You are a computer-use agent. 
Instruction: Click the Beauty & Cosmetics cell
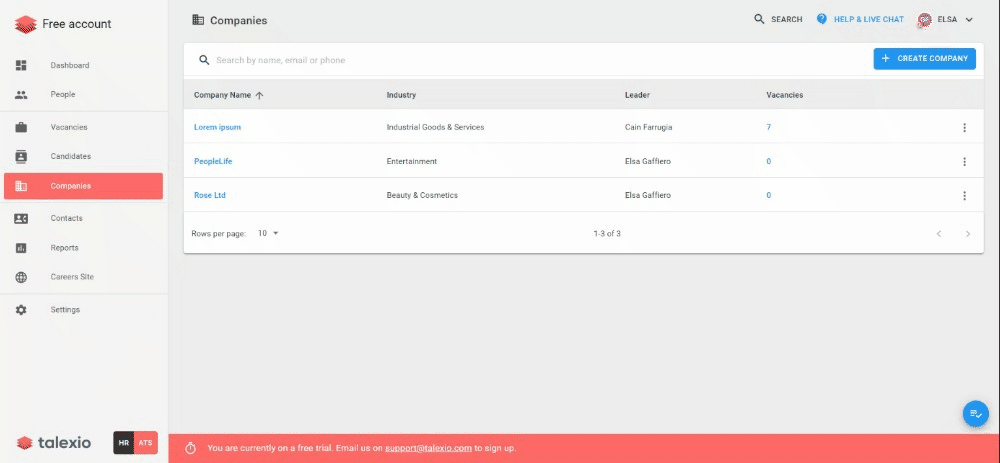pos(422,195)
